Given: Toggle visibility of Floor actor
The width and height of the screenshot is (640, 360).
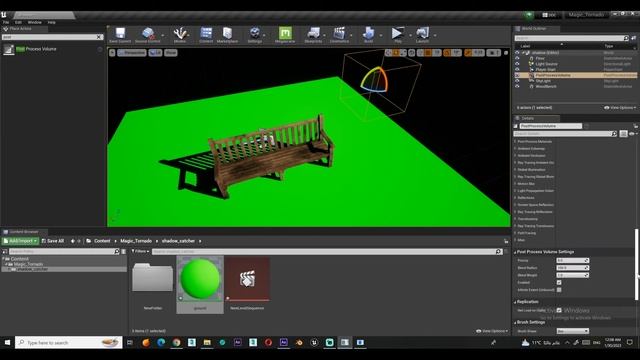Looking at the screenshot, I should (x=517, y=58).
